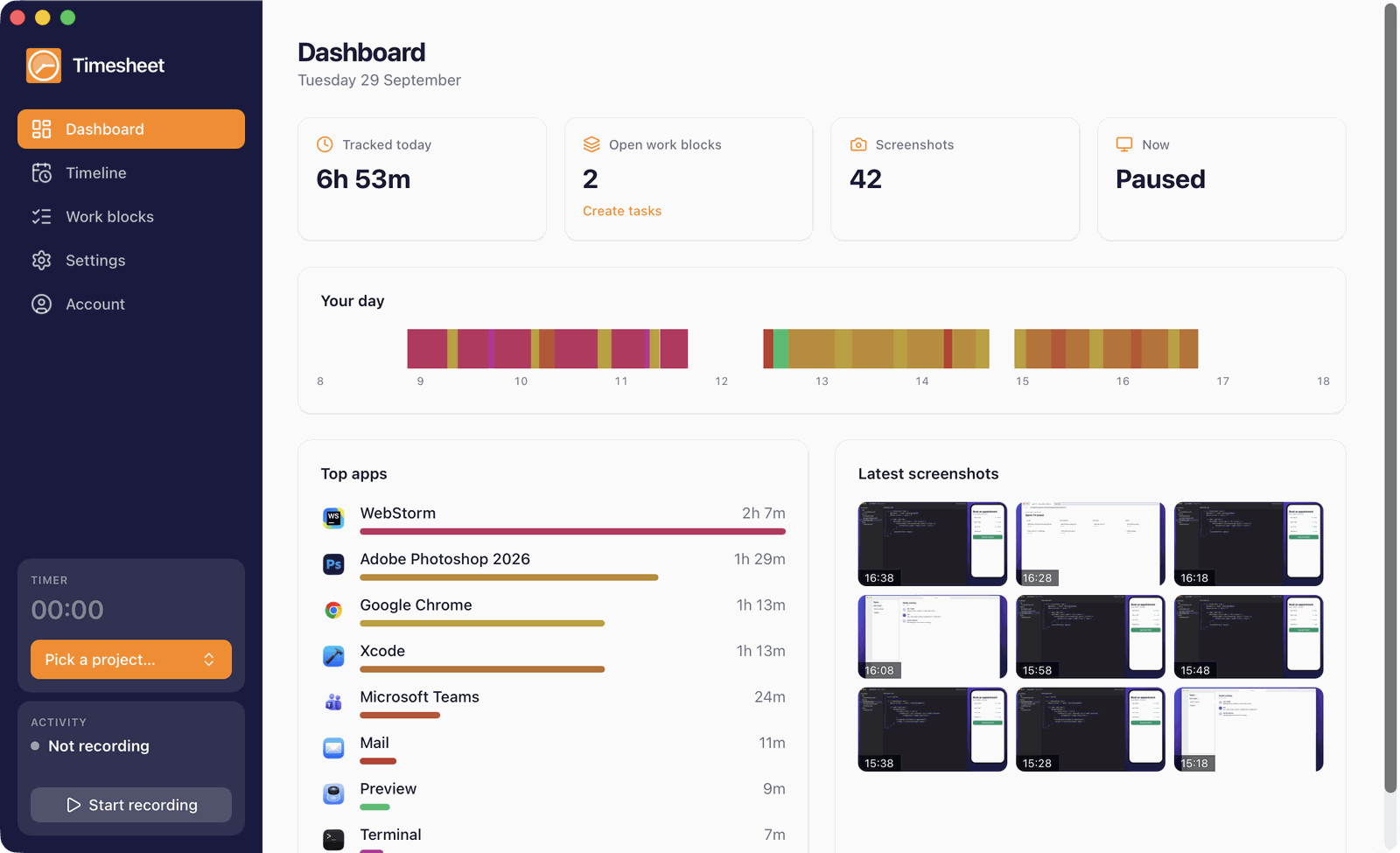
Task: Click the 00:00 timer readout
Action: coord(67,610)
